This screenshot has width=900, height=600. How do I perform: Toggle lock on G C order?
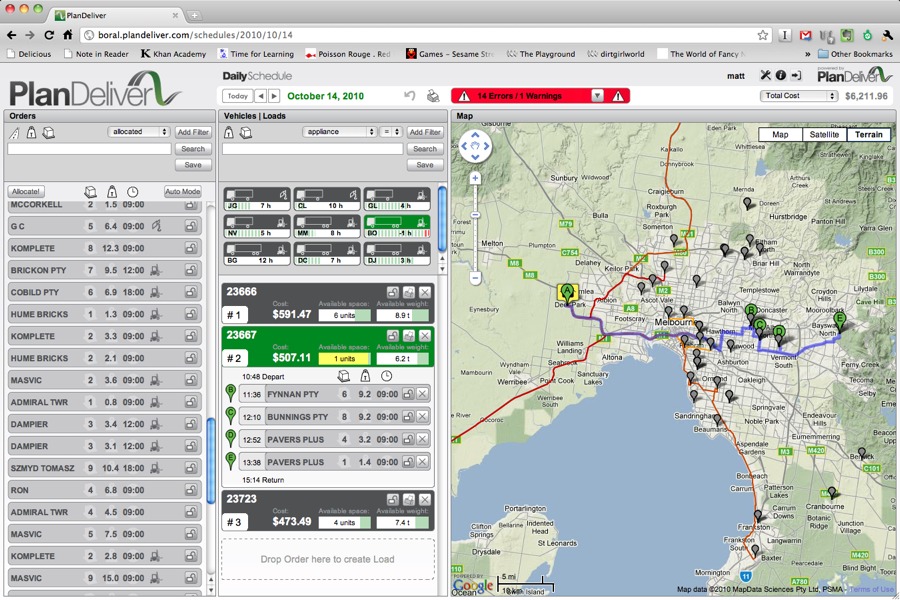[191, 226]
